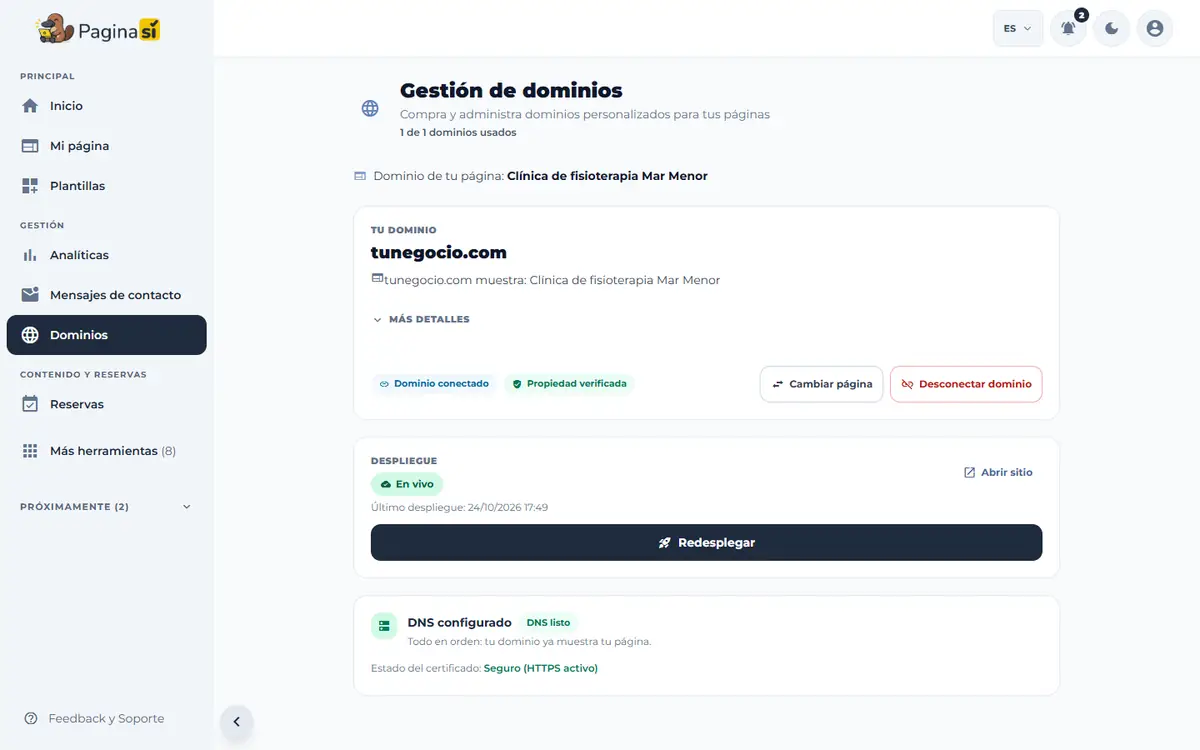Click the external-link icon of Abrir sitio
Image resolution: width=1200 pixels, height=750 pixels.
969,472
